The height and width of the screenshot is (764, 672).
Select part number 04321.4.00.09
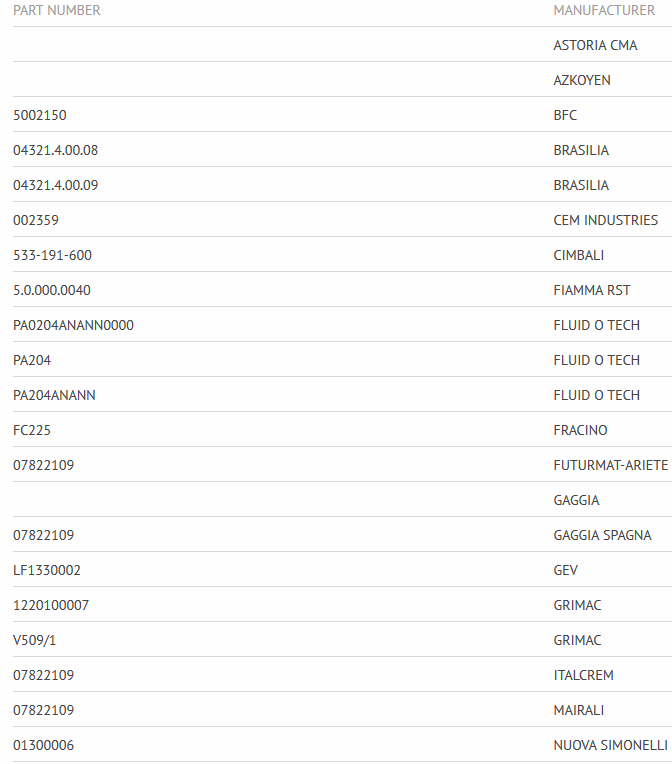pos(56,185)
